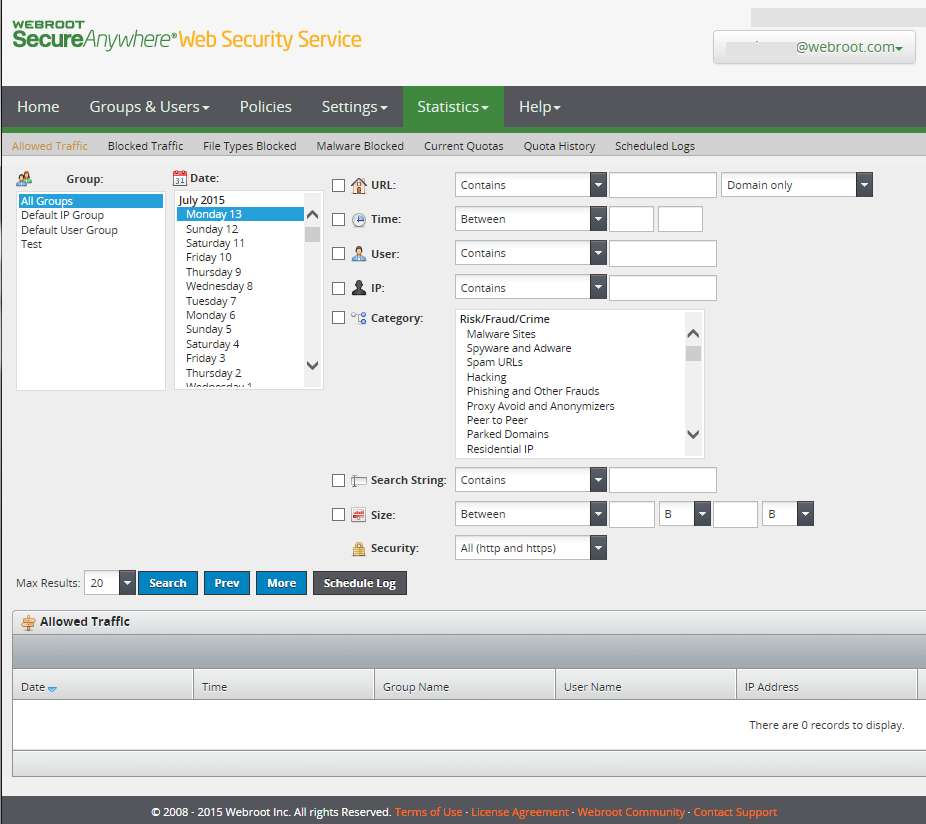Enable the Time filter checkbox

(338, 220)
